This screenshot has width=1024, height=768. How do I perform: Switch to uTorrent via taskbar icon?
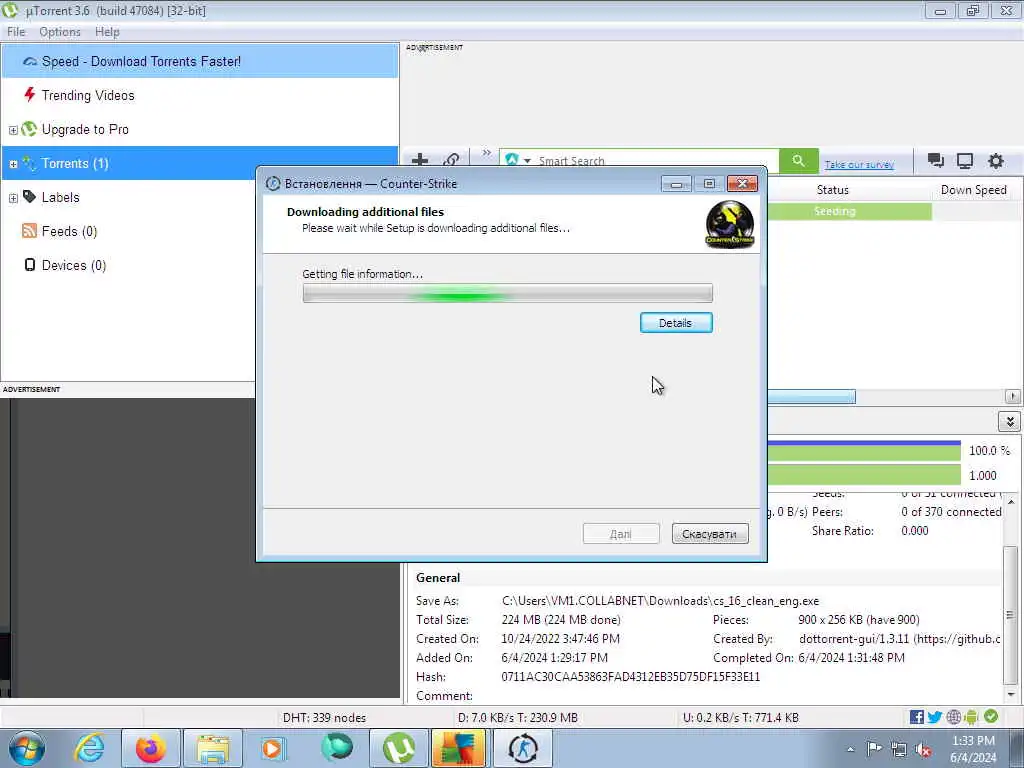click(398, 748)
